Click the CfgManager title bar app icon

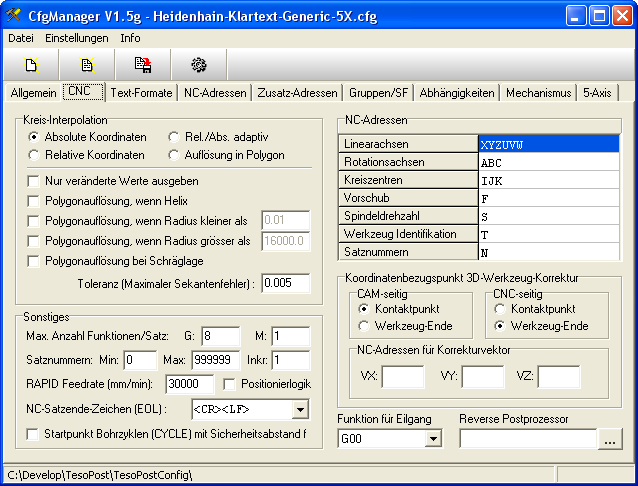pos(14,15)
